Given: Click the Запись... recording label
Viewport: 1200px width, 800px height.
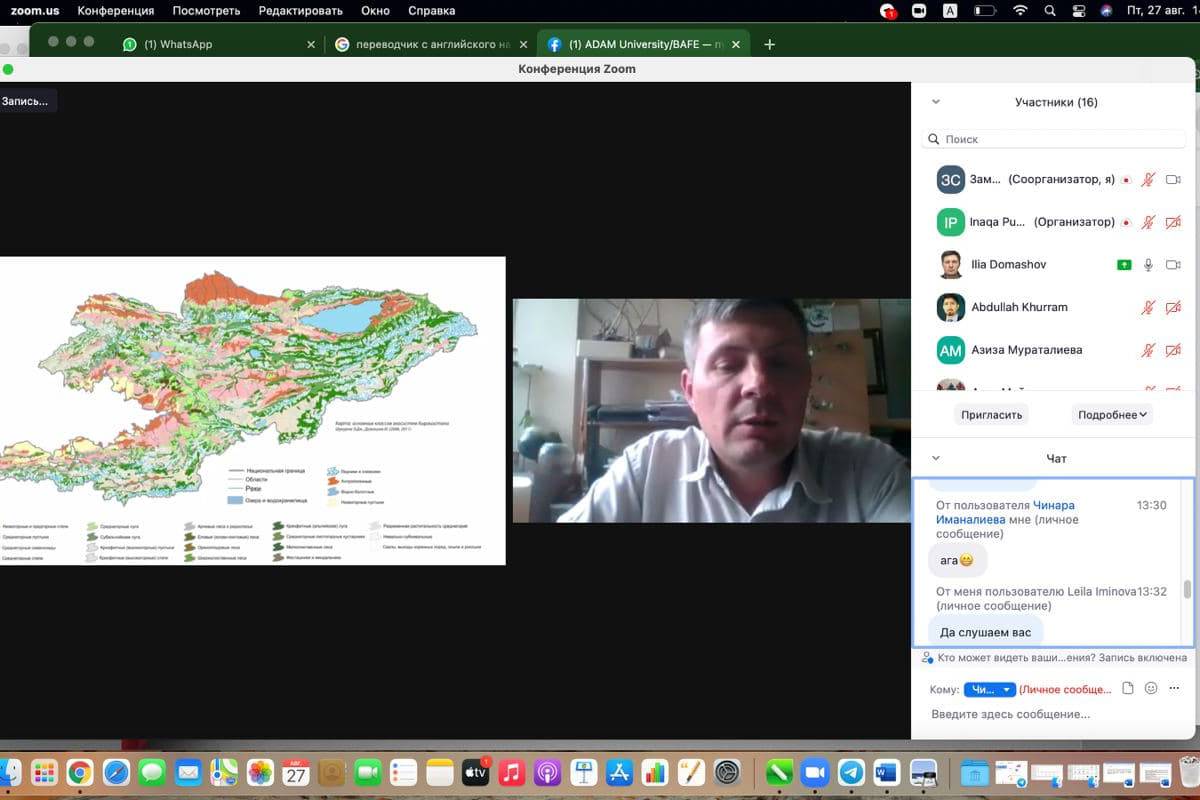Looking at the screenshot, I should coord(26,101).
